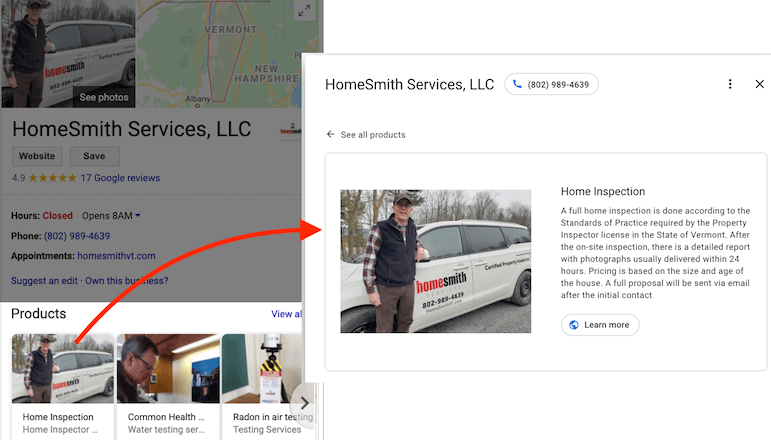Open the View all products link
Screen dimensions: 771x440
pyautogui.click(x=287, y=314)
